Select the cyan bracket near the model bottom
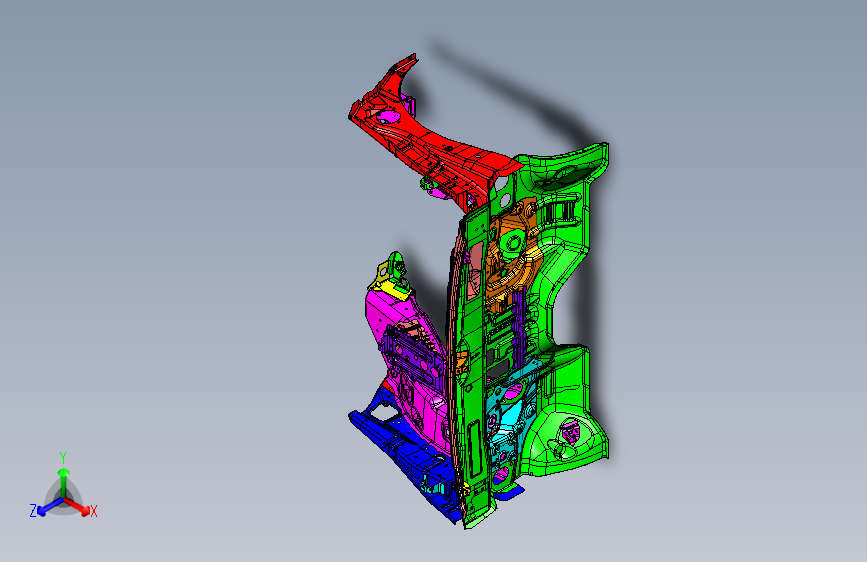 [512, 412]
